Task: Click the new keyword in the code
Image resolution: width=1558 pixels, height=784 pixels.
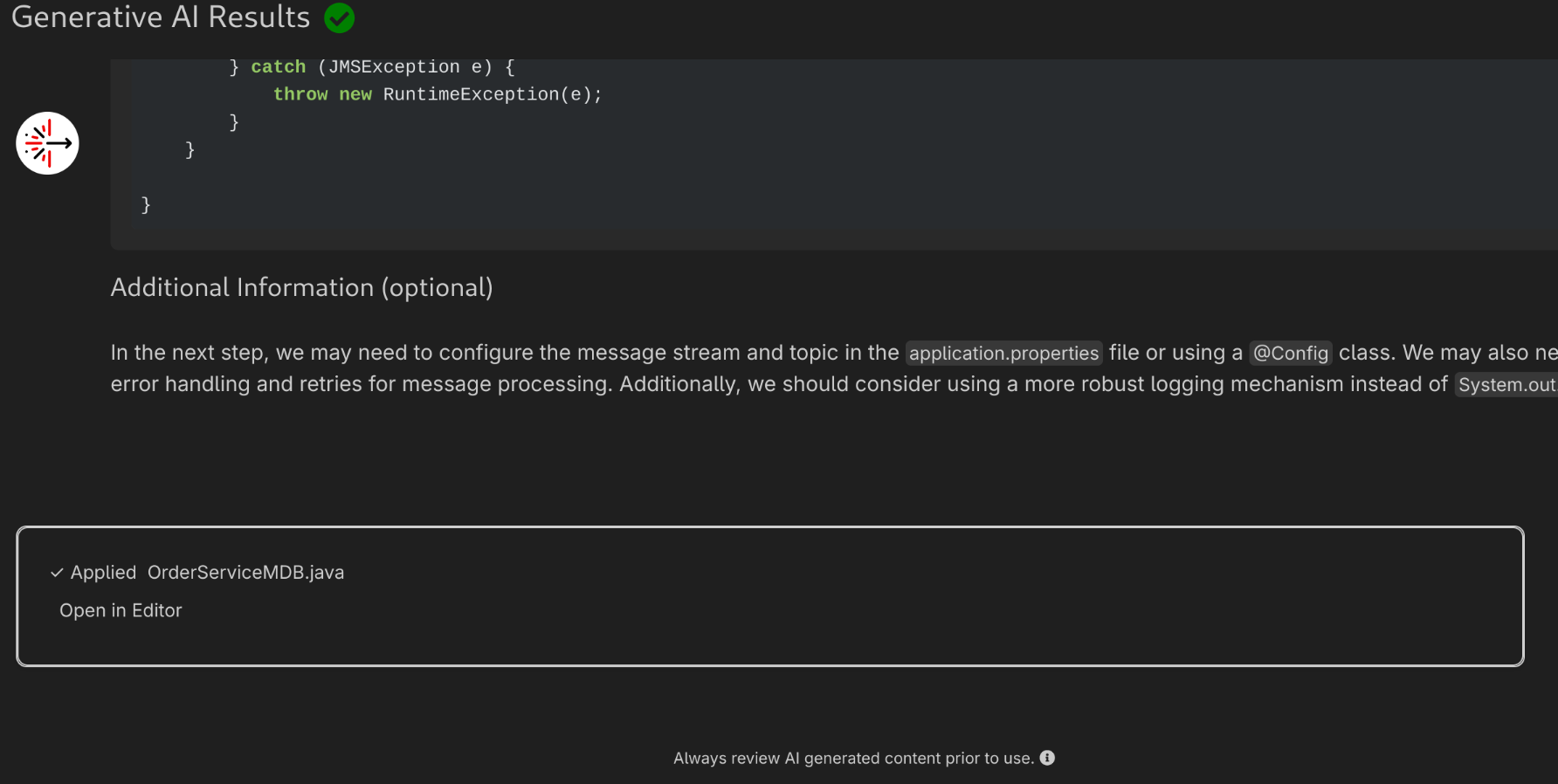Action: pos(355,94)
